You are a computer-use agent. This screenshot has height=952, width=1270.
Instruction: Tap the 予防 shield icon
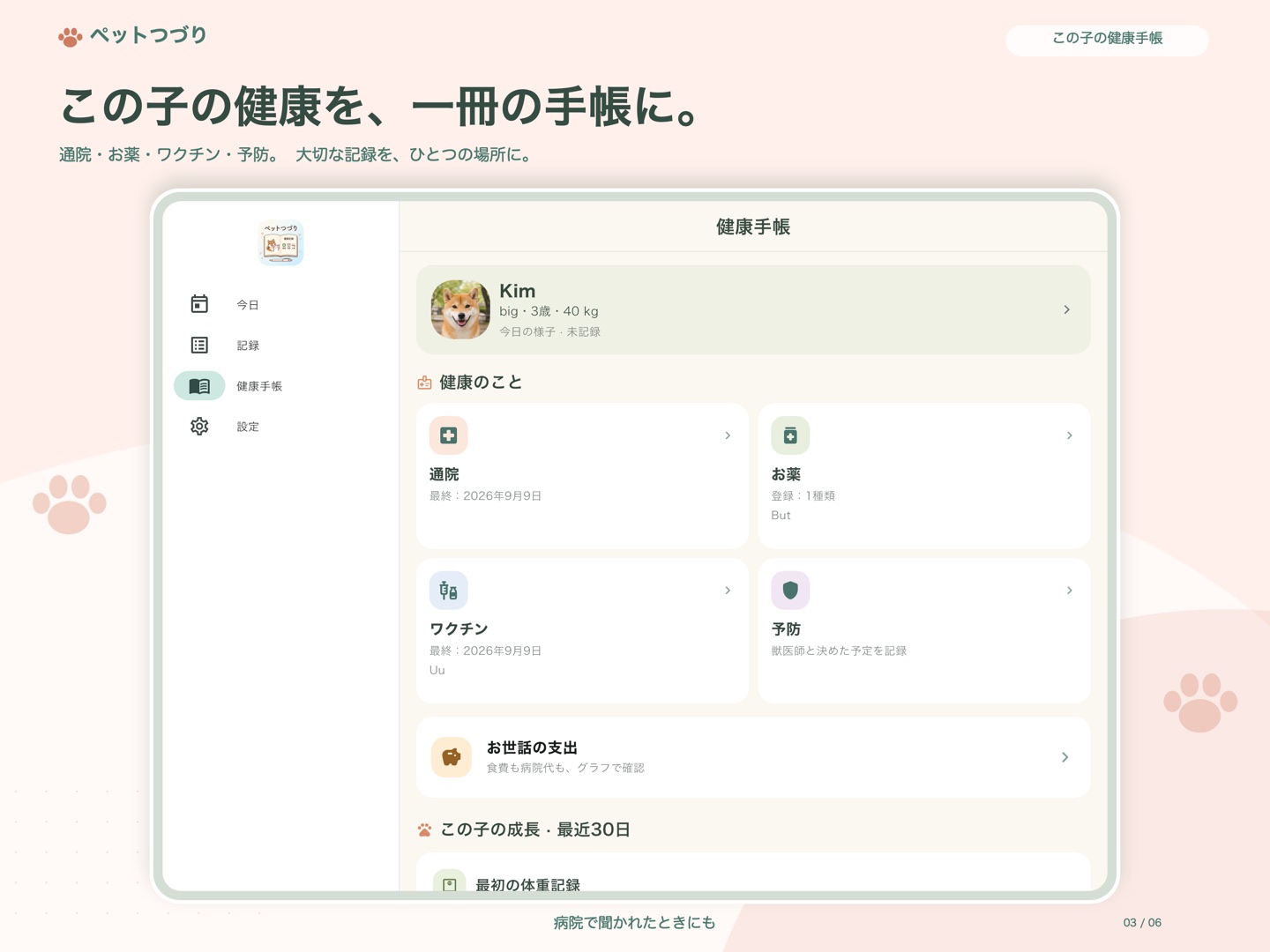pyautogui.click(x=790, y=591)
